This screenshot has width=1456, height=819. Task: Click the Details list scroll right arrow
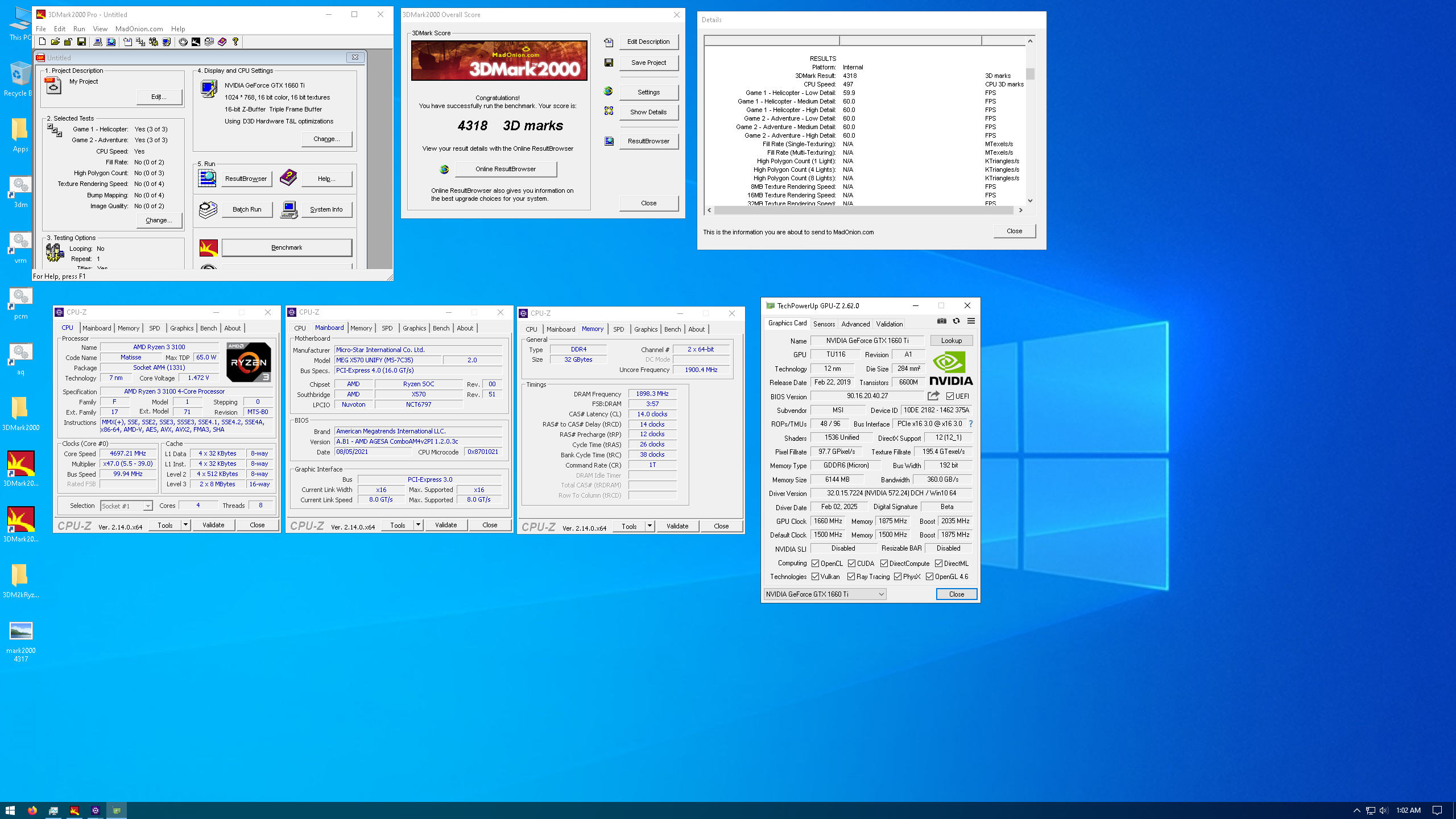(x=1021, y=210)
